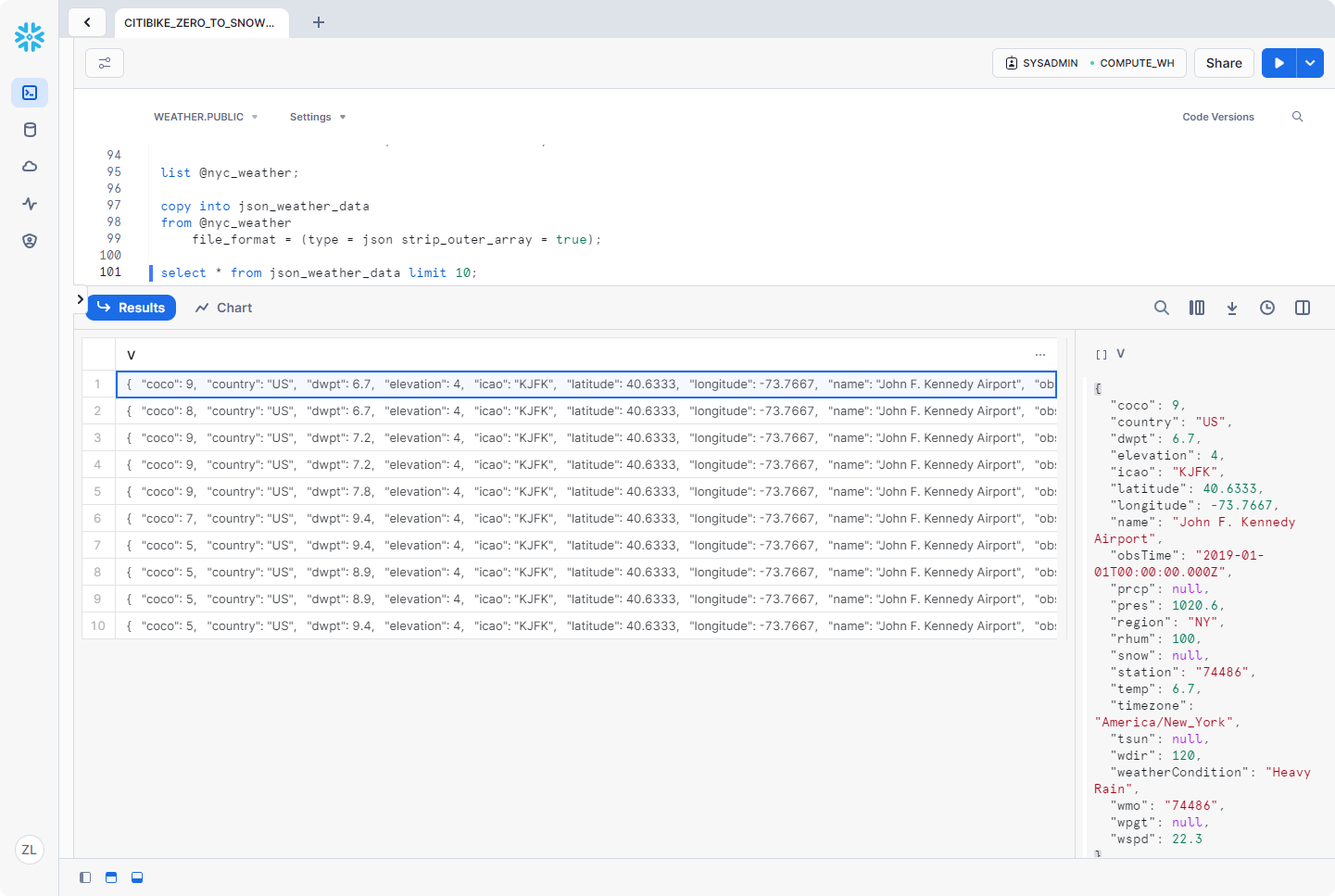Toggle the left sidebar layout button
Image resolution: width=1335 pixels, height=896 pixels.
85,877
